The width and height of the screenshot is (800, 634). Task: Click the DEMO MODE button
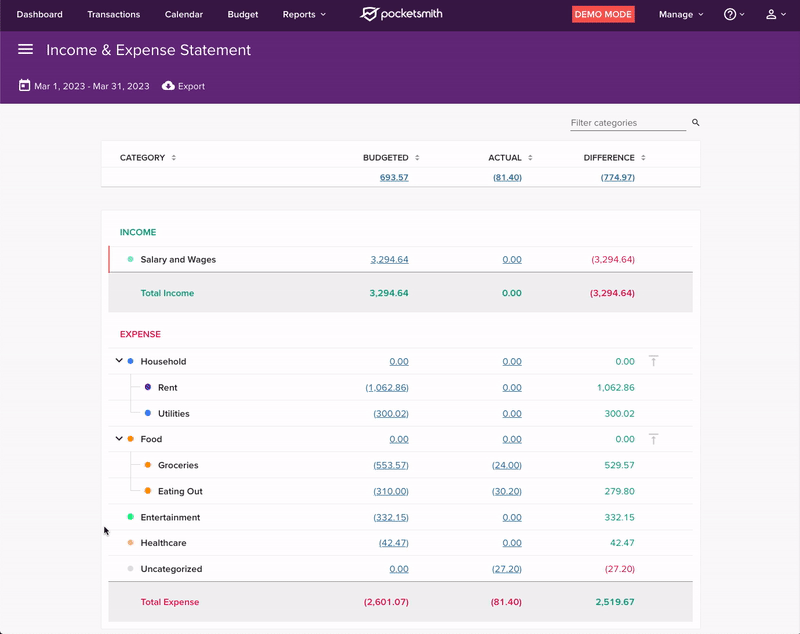pyautogui.click(x=603, y=15)
